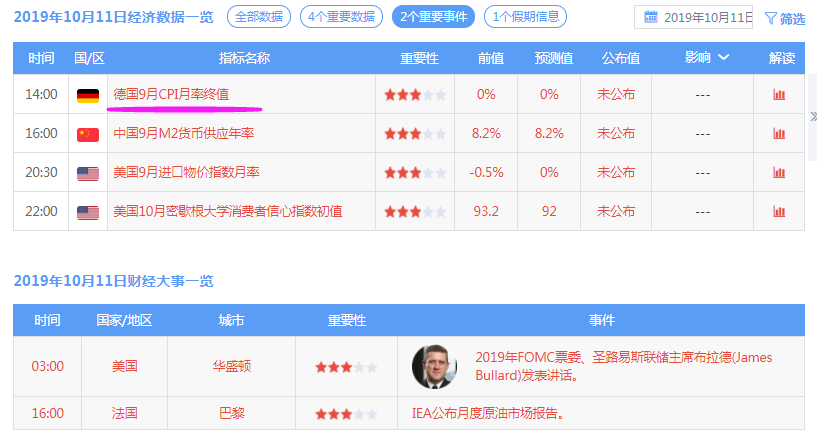Click the 重要性 header in data table

point(419,58)
